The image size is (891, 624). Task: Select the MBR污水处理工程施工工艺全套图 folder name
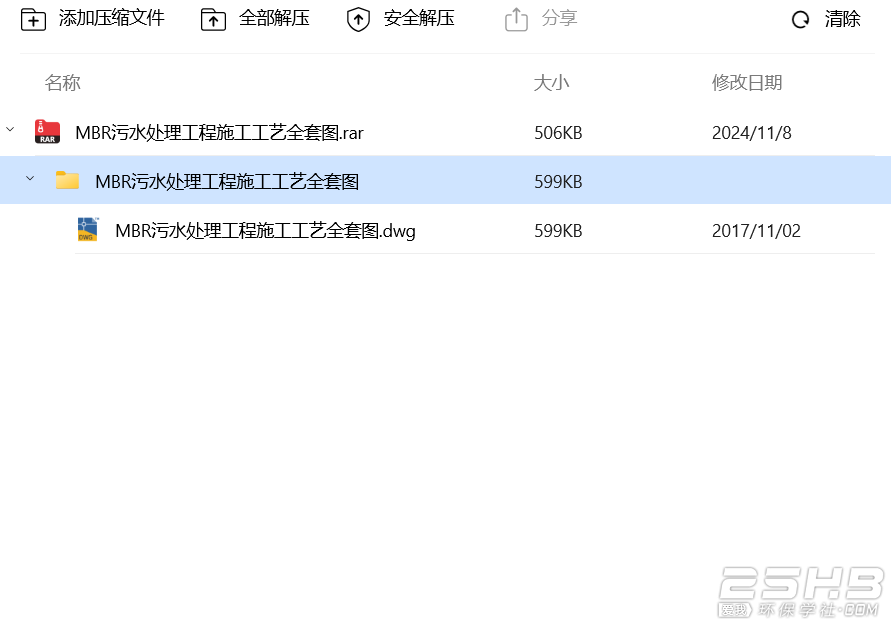pyautogui.click(x=227, y=182)
